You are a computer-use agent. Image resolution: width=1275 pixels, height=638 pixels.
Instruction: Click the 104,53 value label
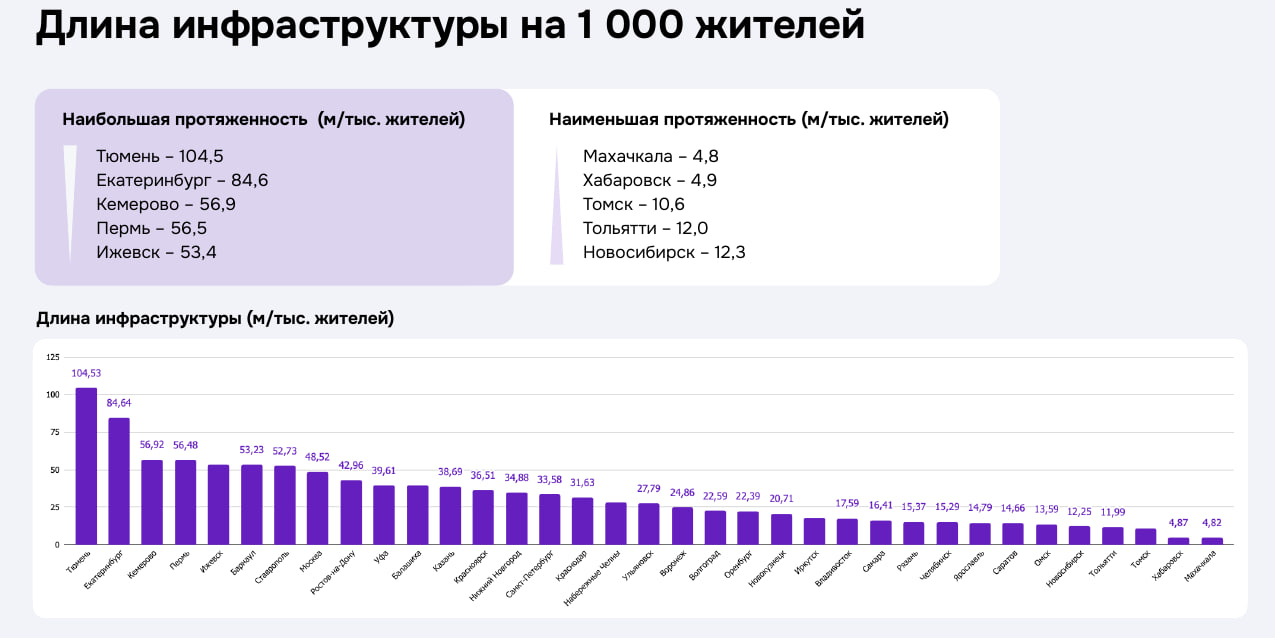[86, 373]
